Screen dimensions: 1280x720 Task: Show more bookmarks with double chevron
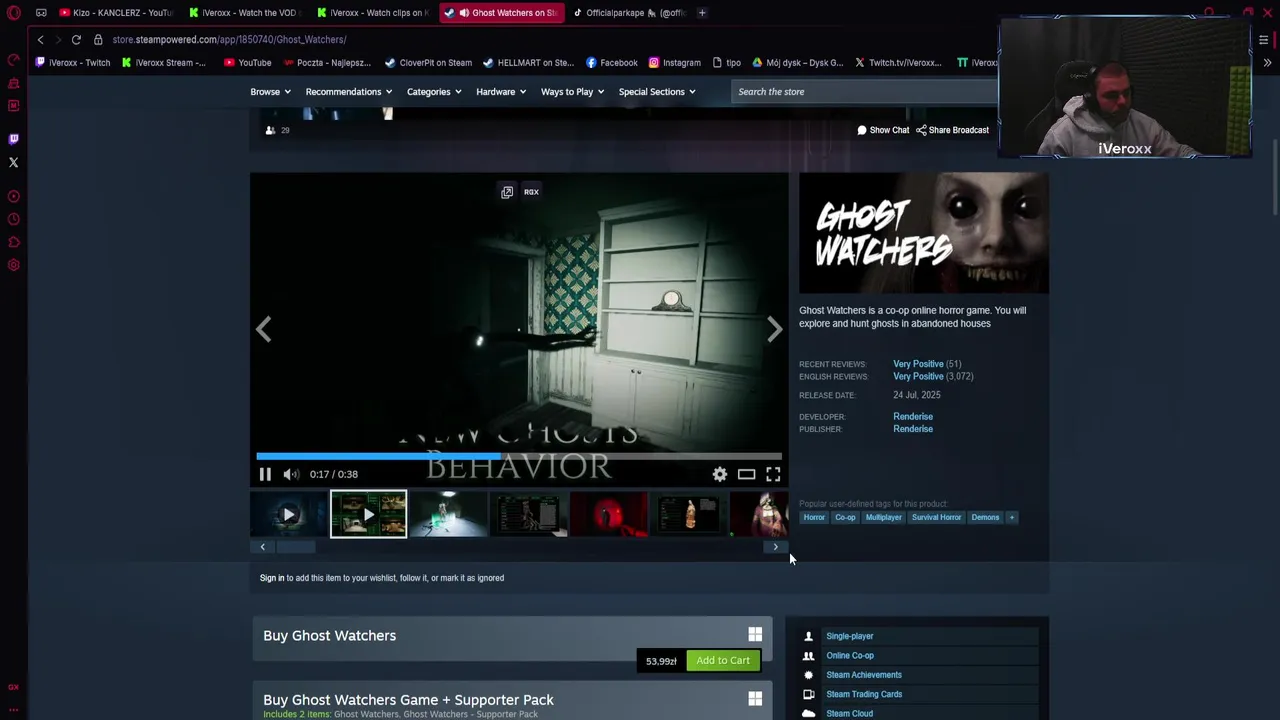(x=1267, y=62)
